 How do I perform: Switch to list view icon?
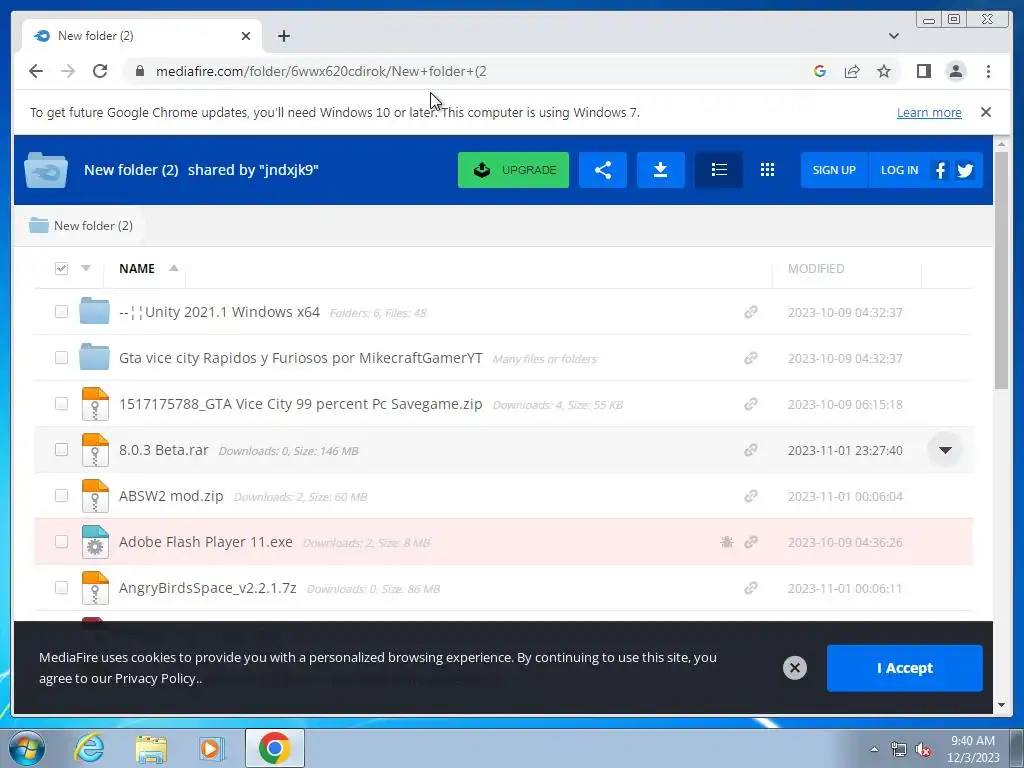point(719,170)
